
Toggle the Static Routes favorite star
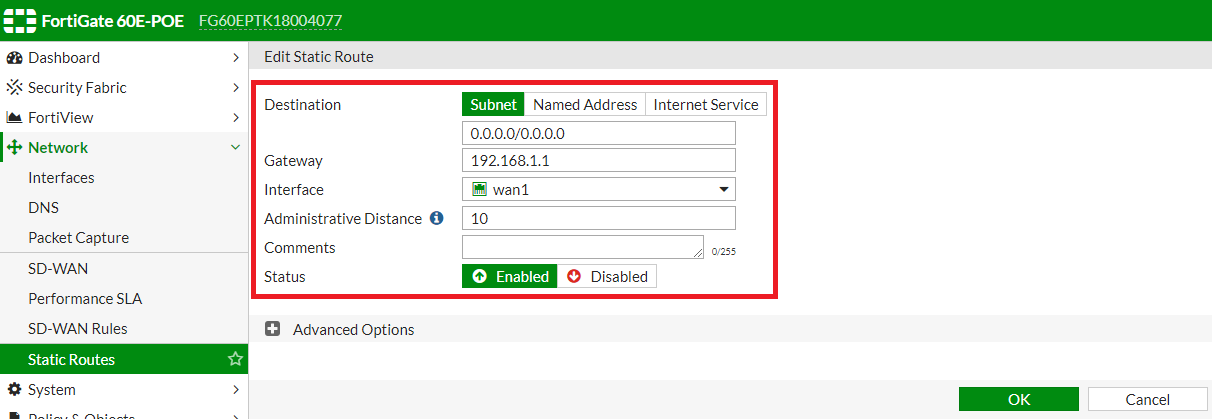point(235,359)
